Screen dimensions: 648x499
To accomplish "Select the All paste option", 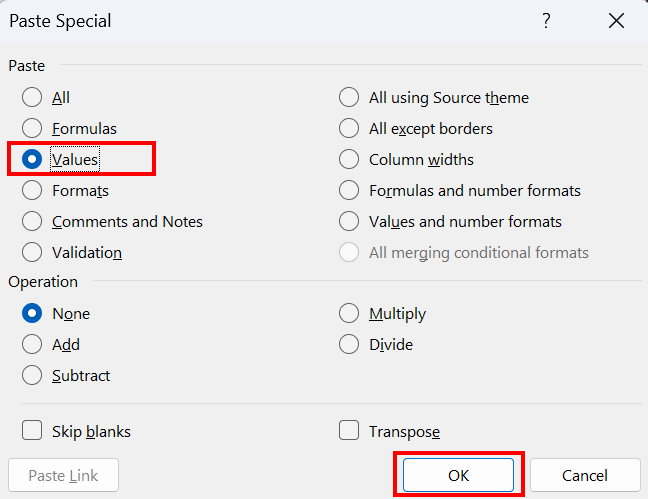I will click(x=33, y=98).
